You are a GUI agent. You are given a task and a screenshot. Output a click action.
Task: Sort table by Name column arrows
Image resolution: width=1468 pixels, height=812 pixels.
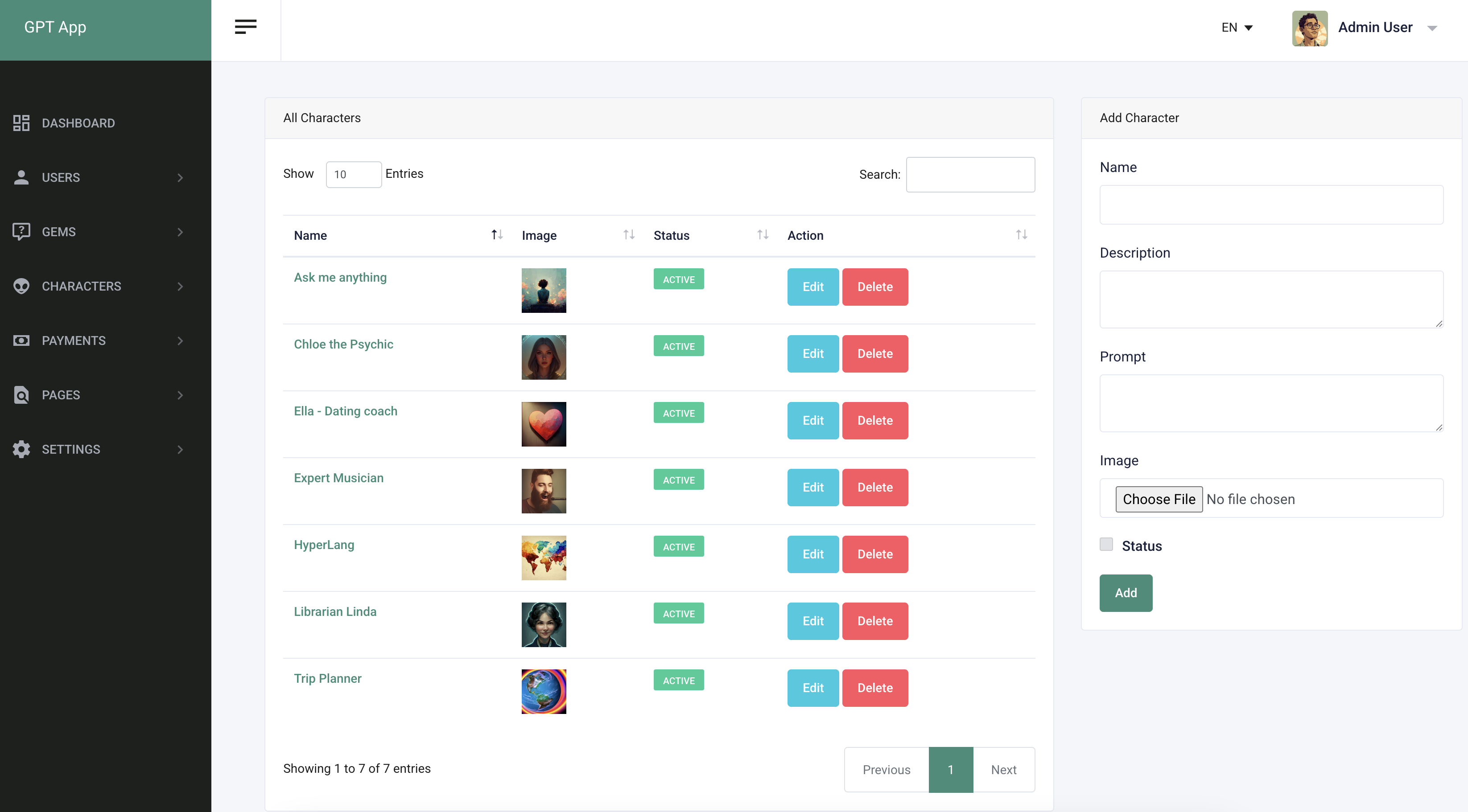[497, 234]
